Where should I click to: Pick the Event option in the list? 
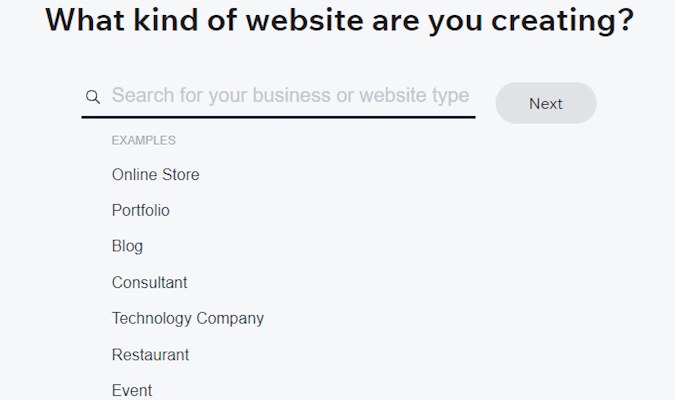(132, 391)
